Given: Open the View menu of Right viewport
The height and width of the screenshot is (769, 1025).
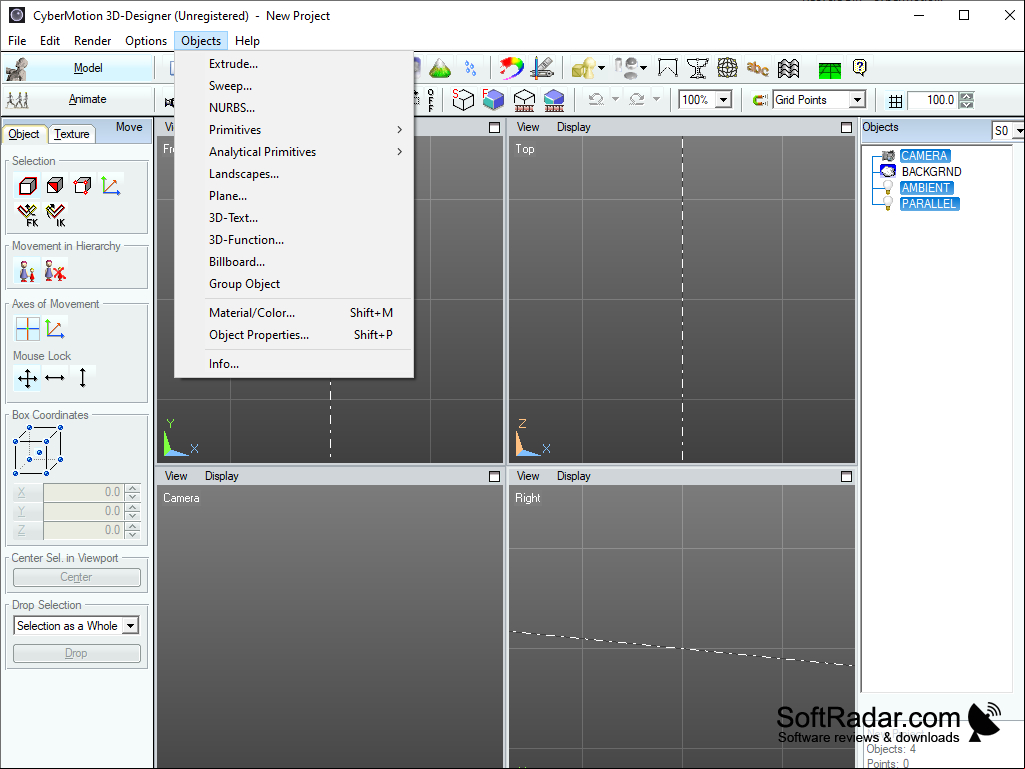Looking at the screenshot, I should pos(528,476).
